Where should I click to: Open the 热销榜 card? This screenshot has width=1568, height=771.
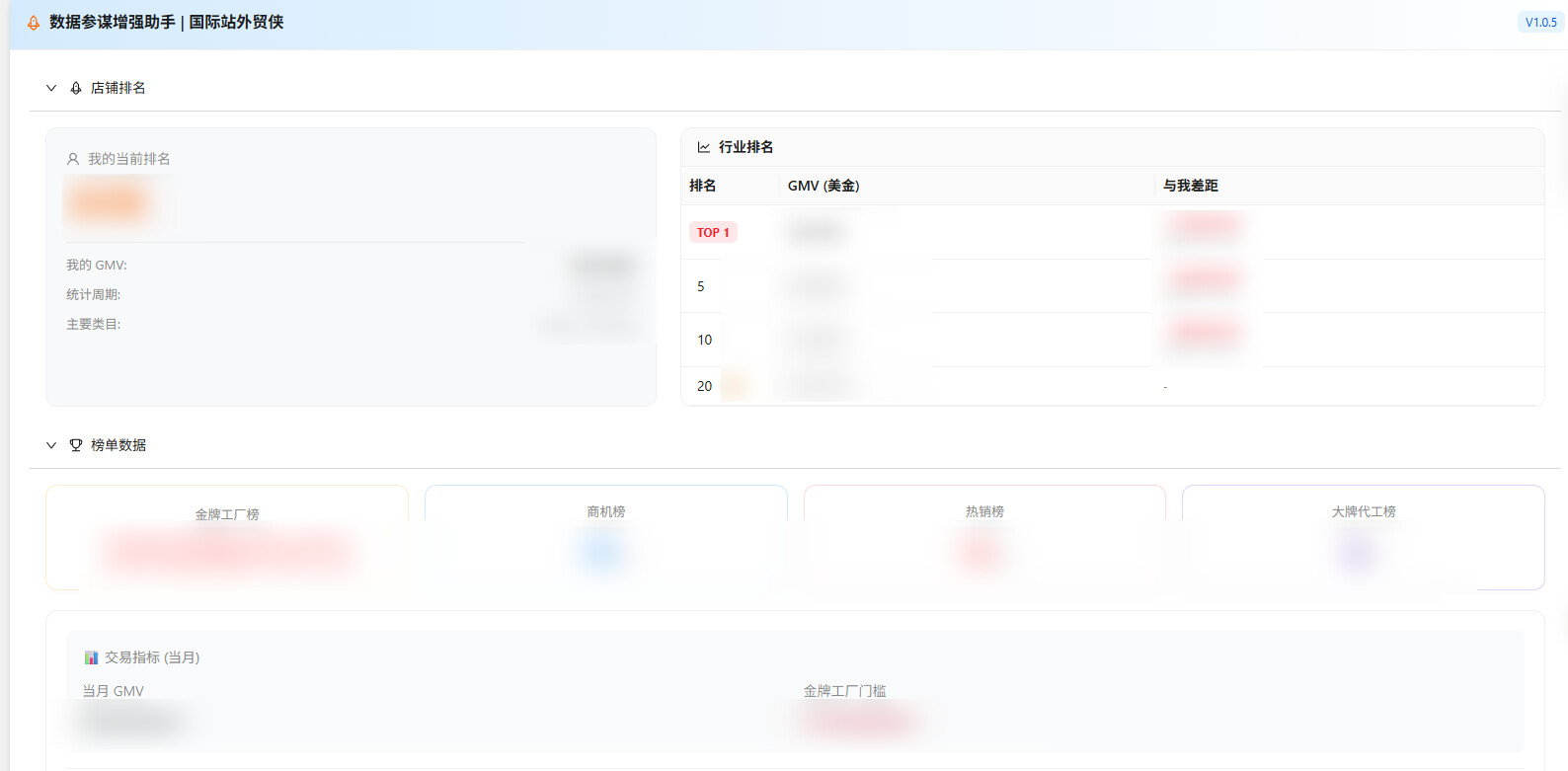click(x=984, y=536)
